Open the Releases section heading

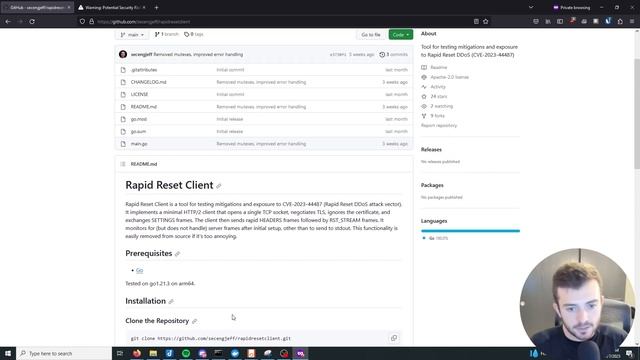431,150
